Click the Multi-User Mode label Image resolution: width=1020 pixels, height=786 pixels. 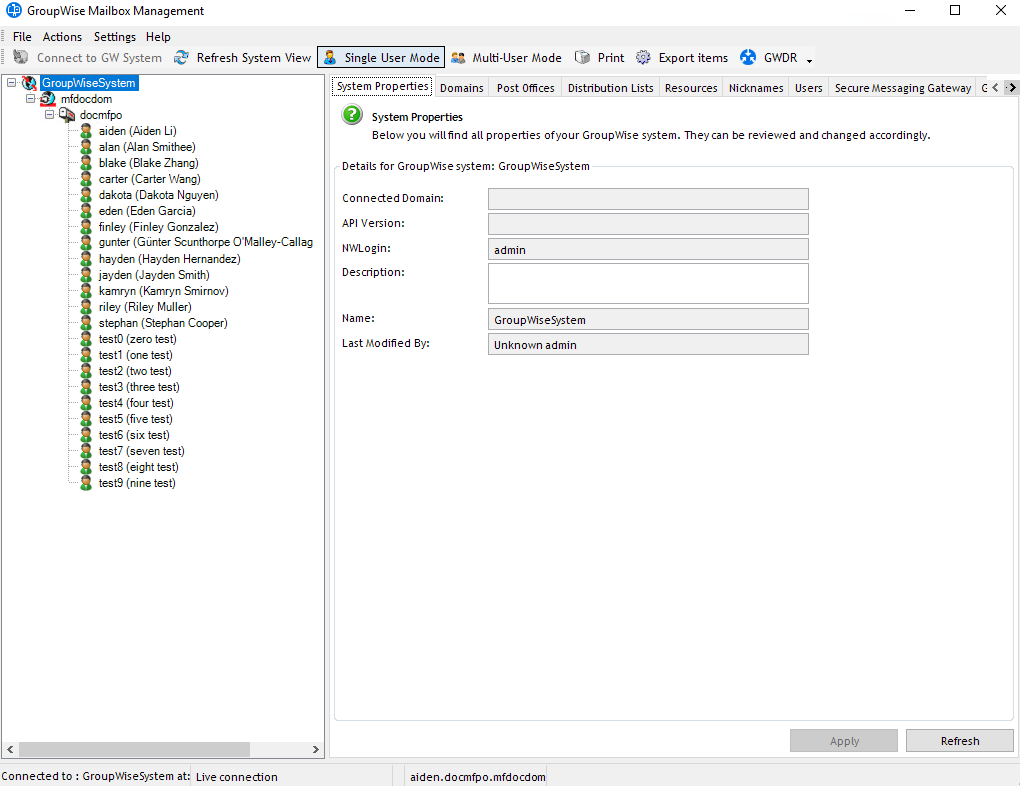(517, 58)
